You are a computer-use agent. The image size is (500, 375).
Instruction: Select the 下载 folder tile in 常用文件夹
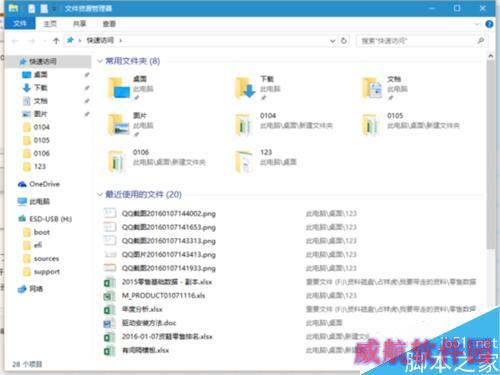click(257, 88)
